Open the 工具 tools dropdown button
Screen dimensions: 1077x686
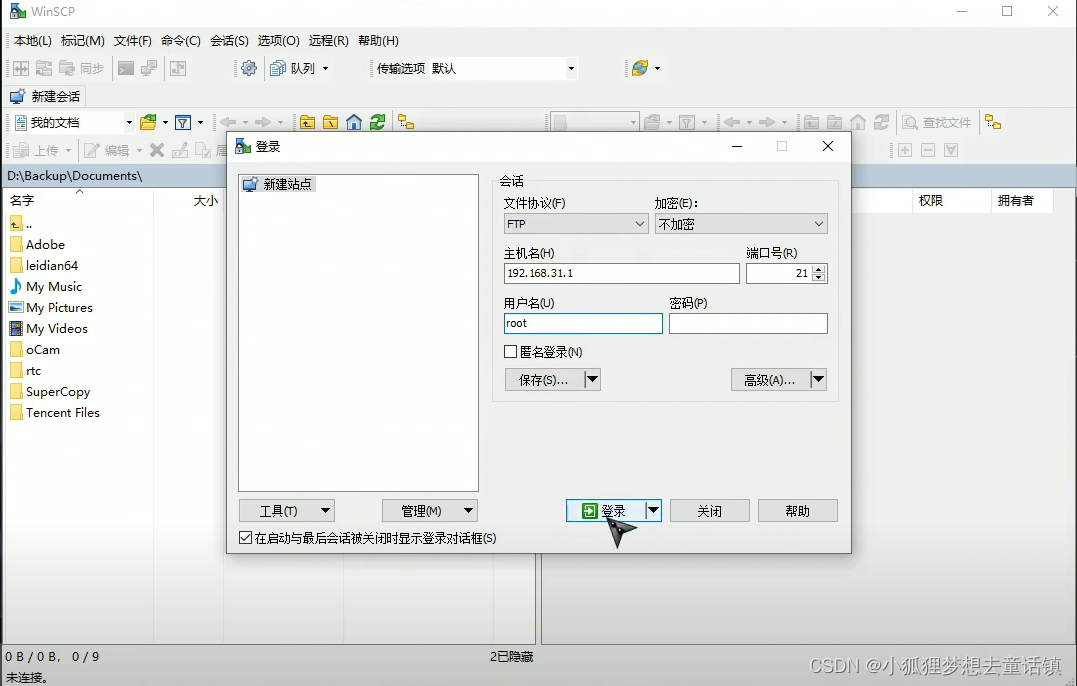pos(286,511)
